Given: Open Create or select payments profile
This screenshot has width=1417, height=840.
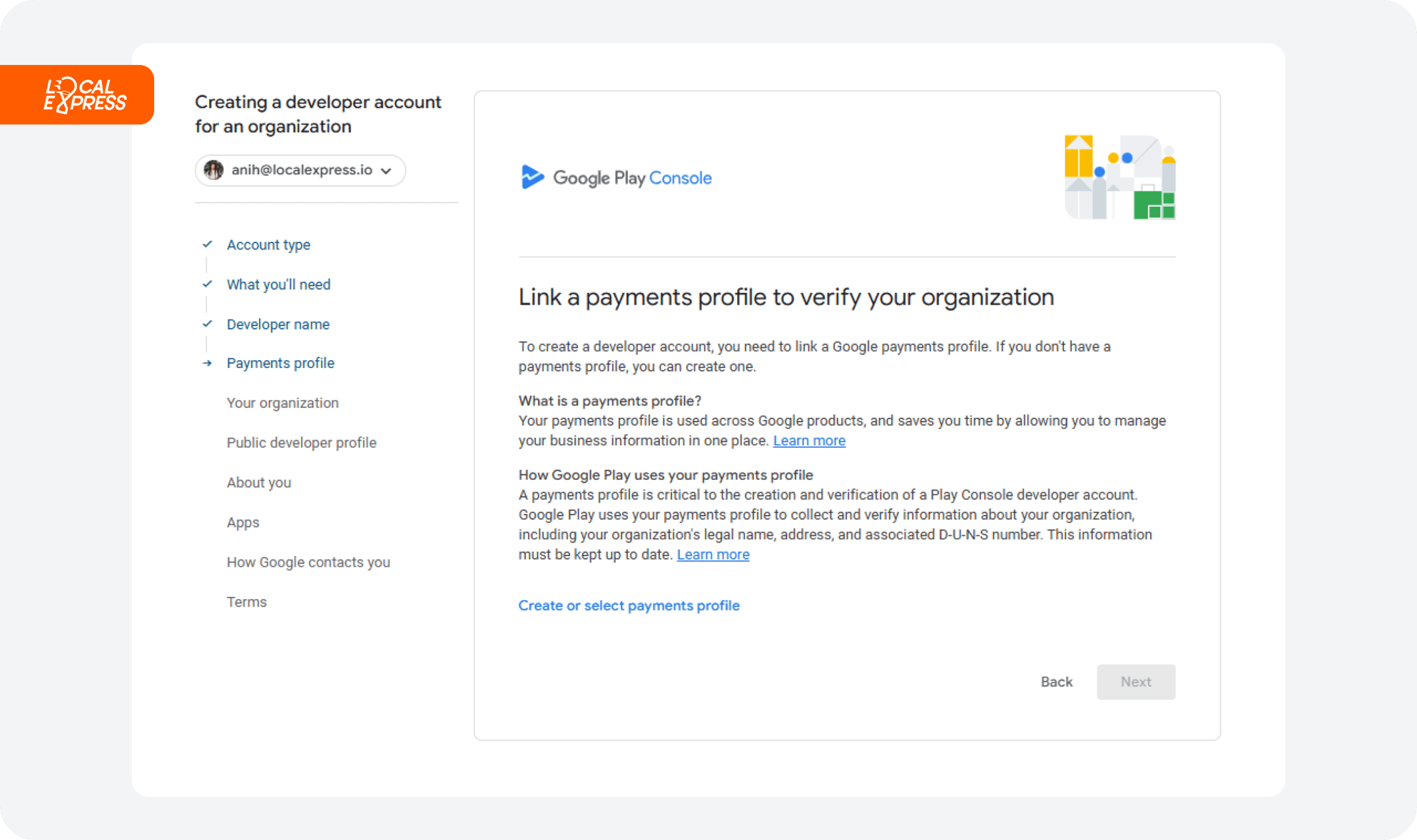Looking at the screenshot, I should pos(629,605).
